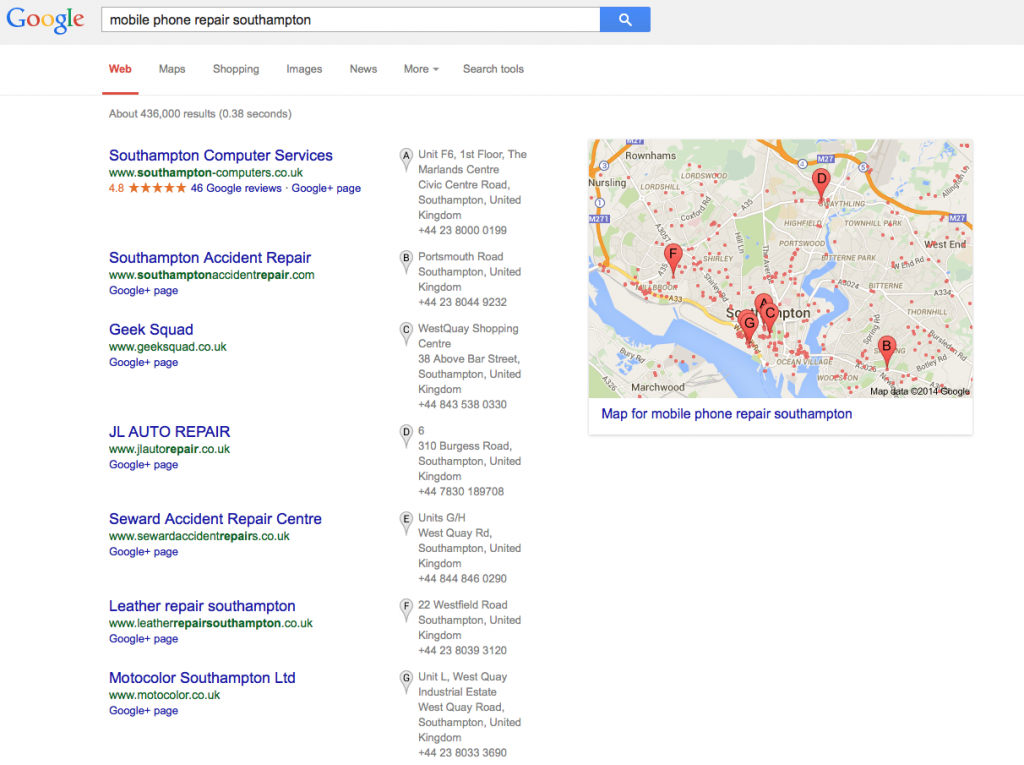
Task: Open Southampton Accident Repair result
Action: [x=210, y=258]
